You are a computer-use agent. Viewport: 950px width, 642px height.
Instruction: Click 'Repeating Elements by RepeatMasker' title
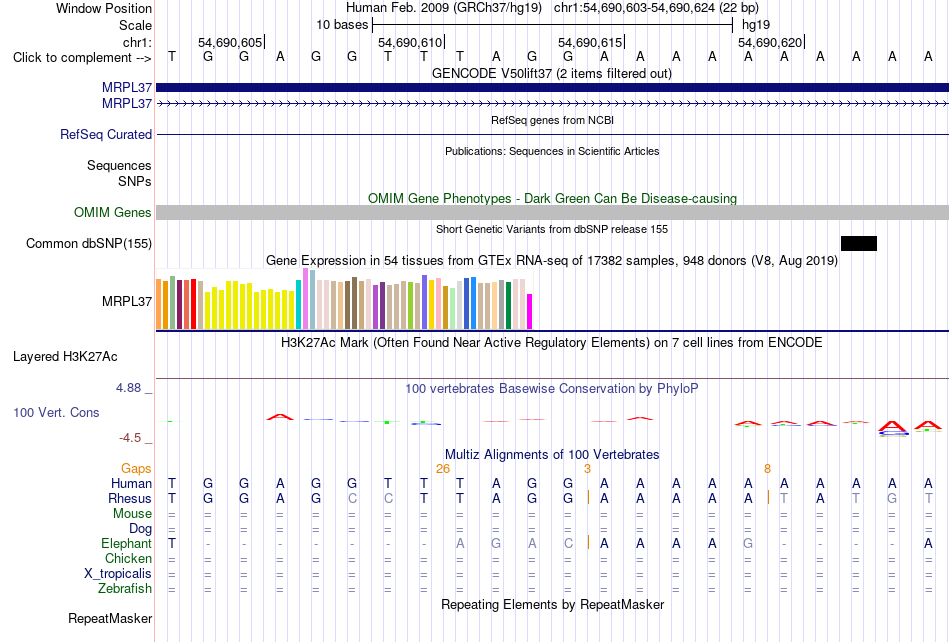click(552, 604)
